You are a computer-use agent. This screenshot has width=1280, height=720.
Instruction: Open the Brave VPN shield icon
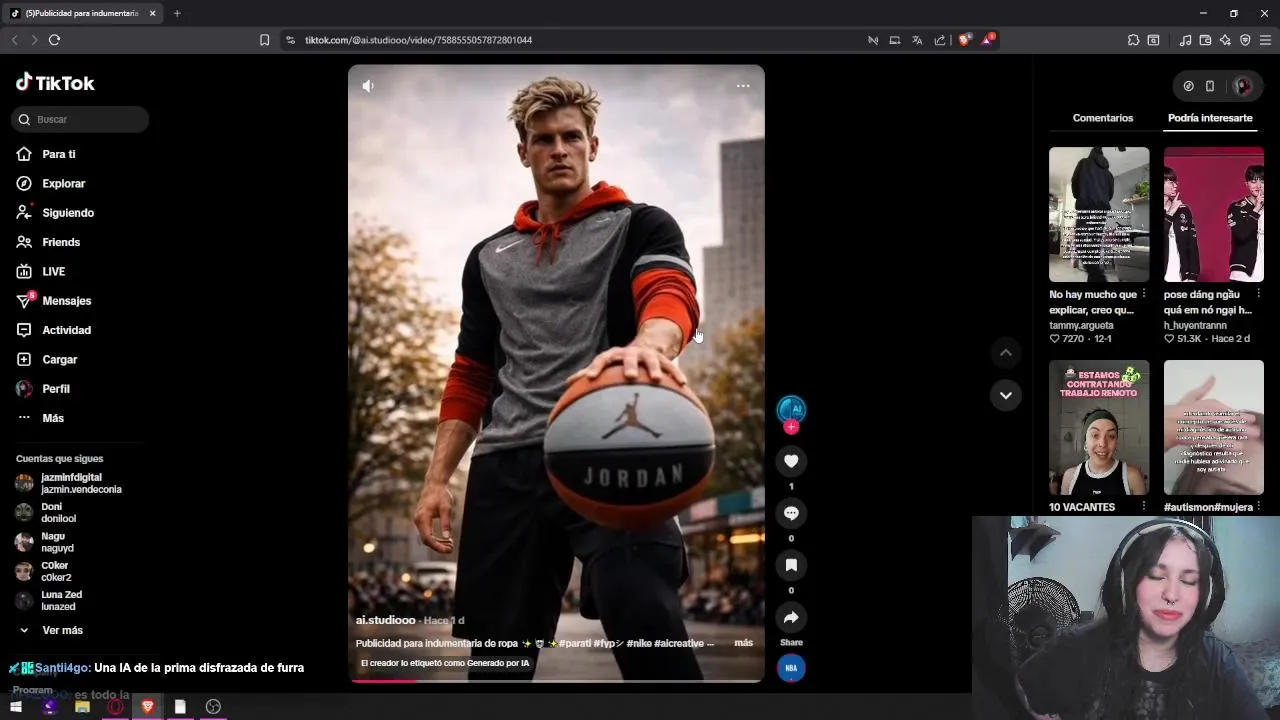pos(1245,40)
